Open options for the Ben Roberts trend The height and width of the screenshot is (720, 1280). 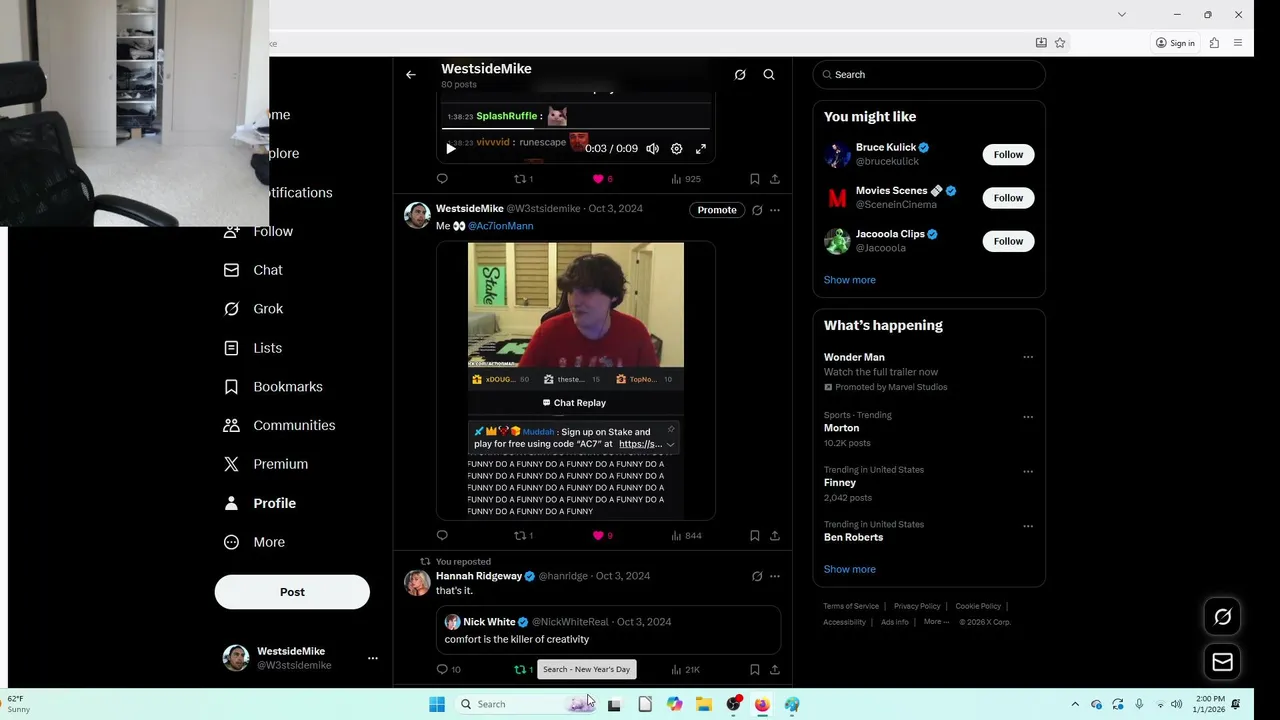1028,526
